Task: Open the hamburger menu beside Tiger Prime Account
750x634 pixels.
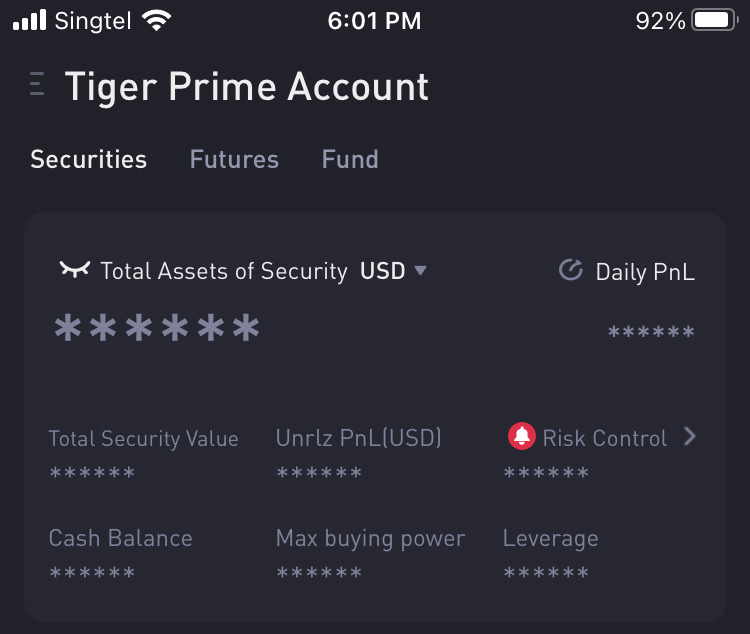Action: coord(37,84)
